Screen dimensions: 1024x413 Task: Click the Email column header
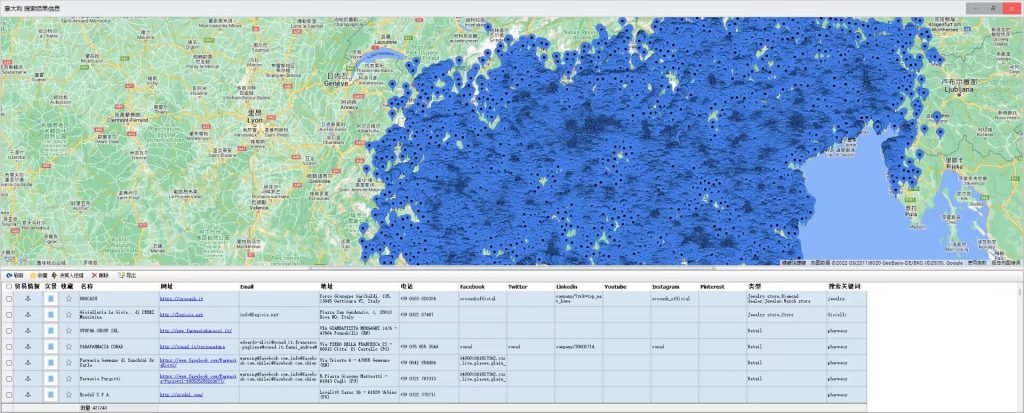[x=248, y=287]
